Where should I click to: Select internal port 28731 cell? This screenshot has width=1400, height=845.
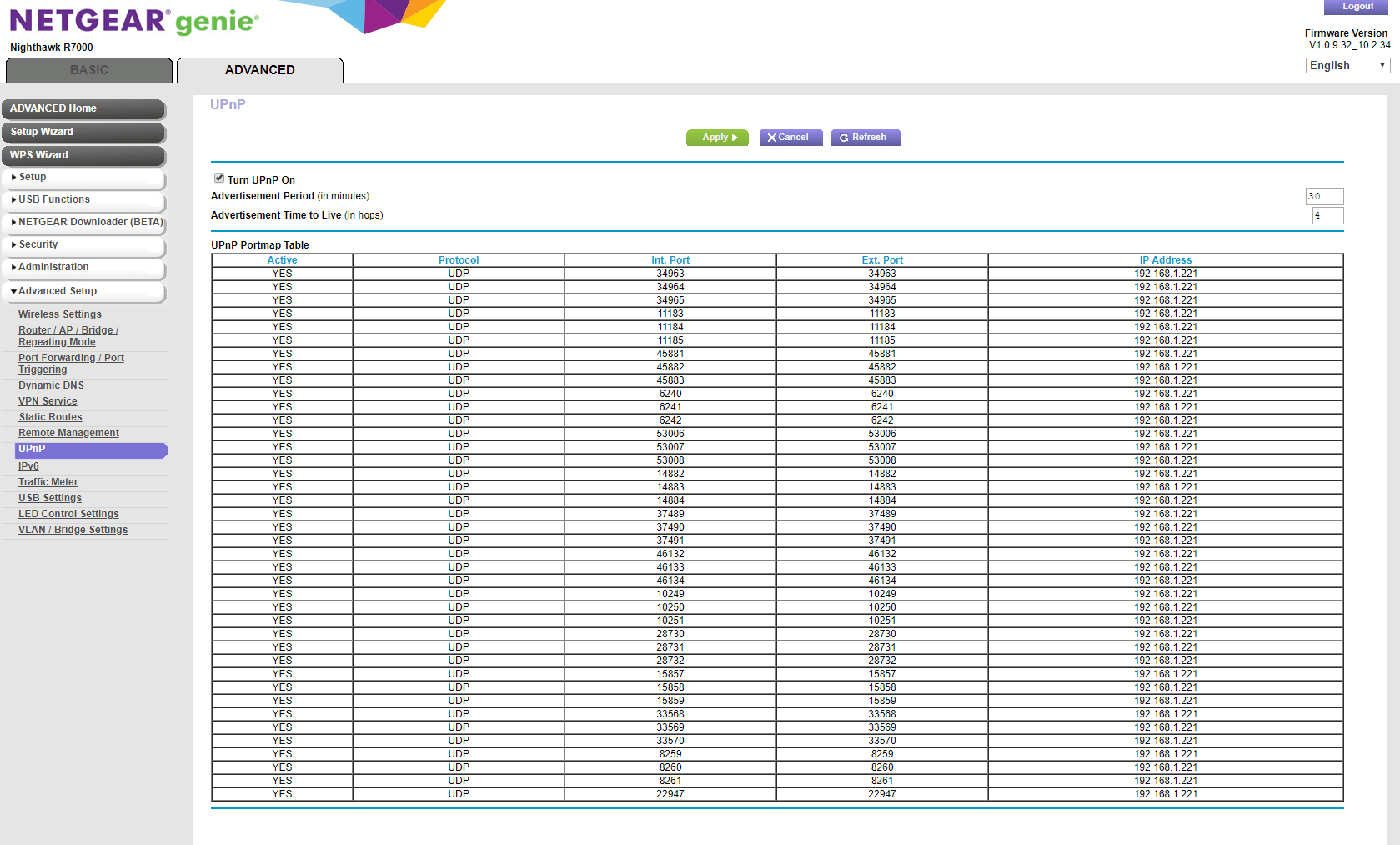coord(670,647)
